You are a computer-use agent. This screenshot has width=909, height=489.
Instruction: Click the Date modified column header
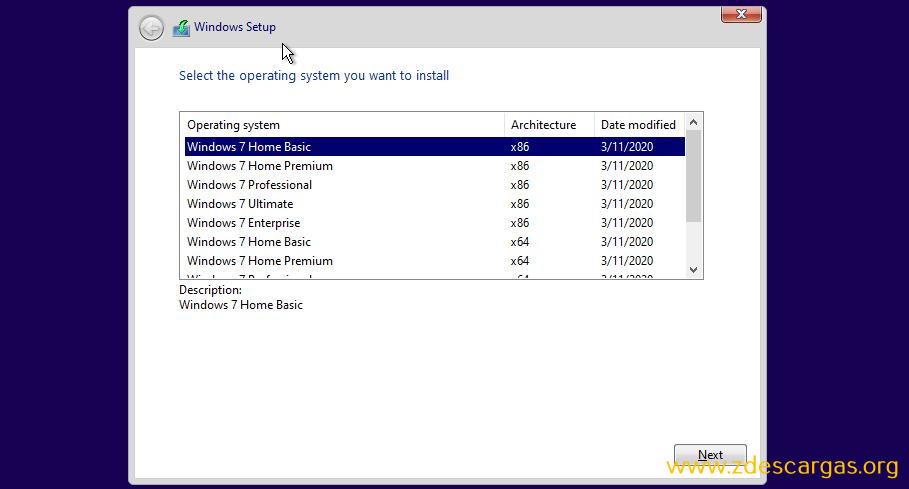(x=639, y=125)
